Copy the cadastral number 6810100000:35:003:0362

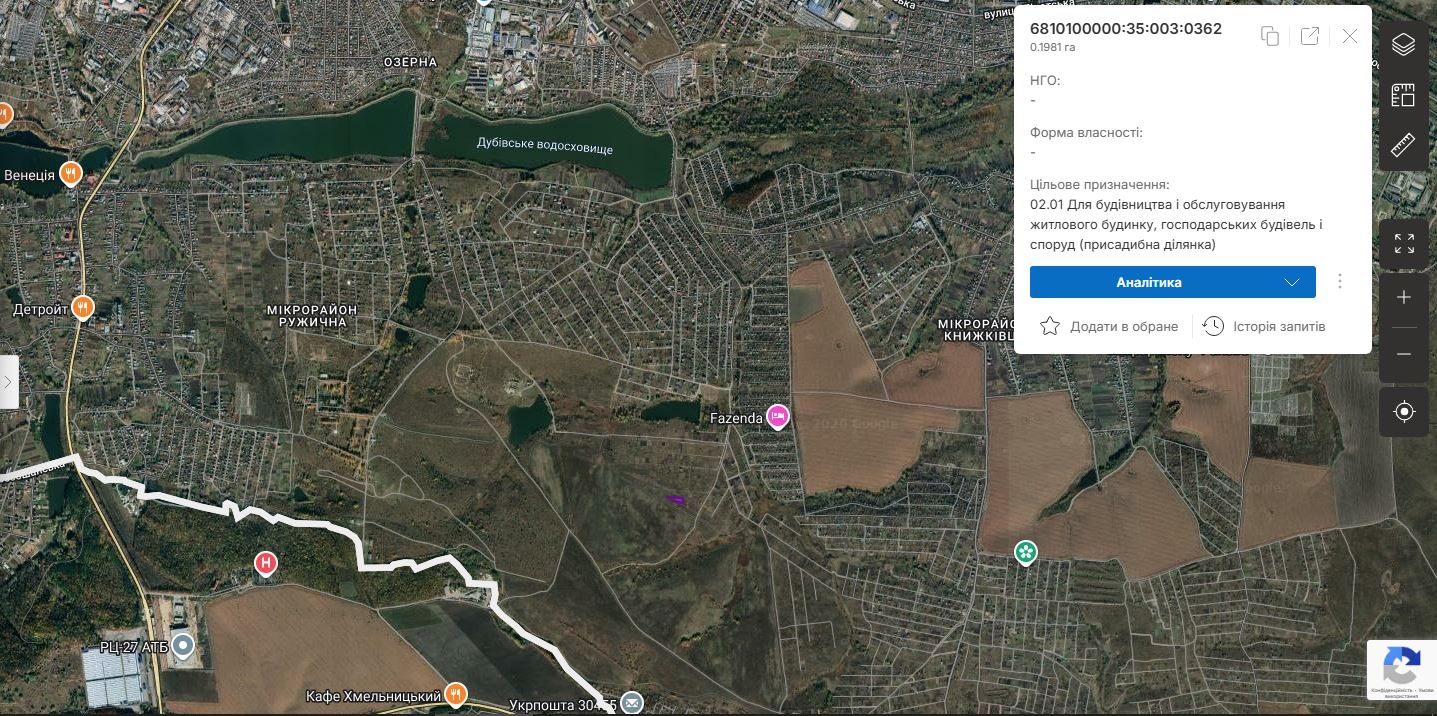(x=1270, y=36)
